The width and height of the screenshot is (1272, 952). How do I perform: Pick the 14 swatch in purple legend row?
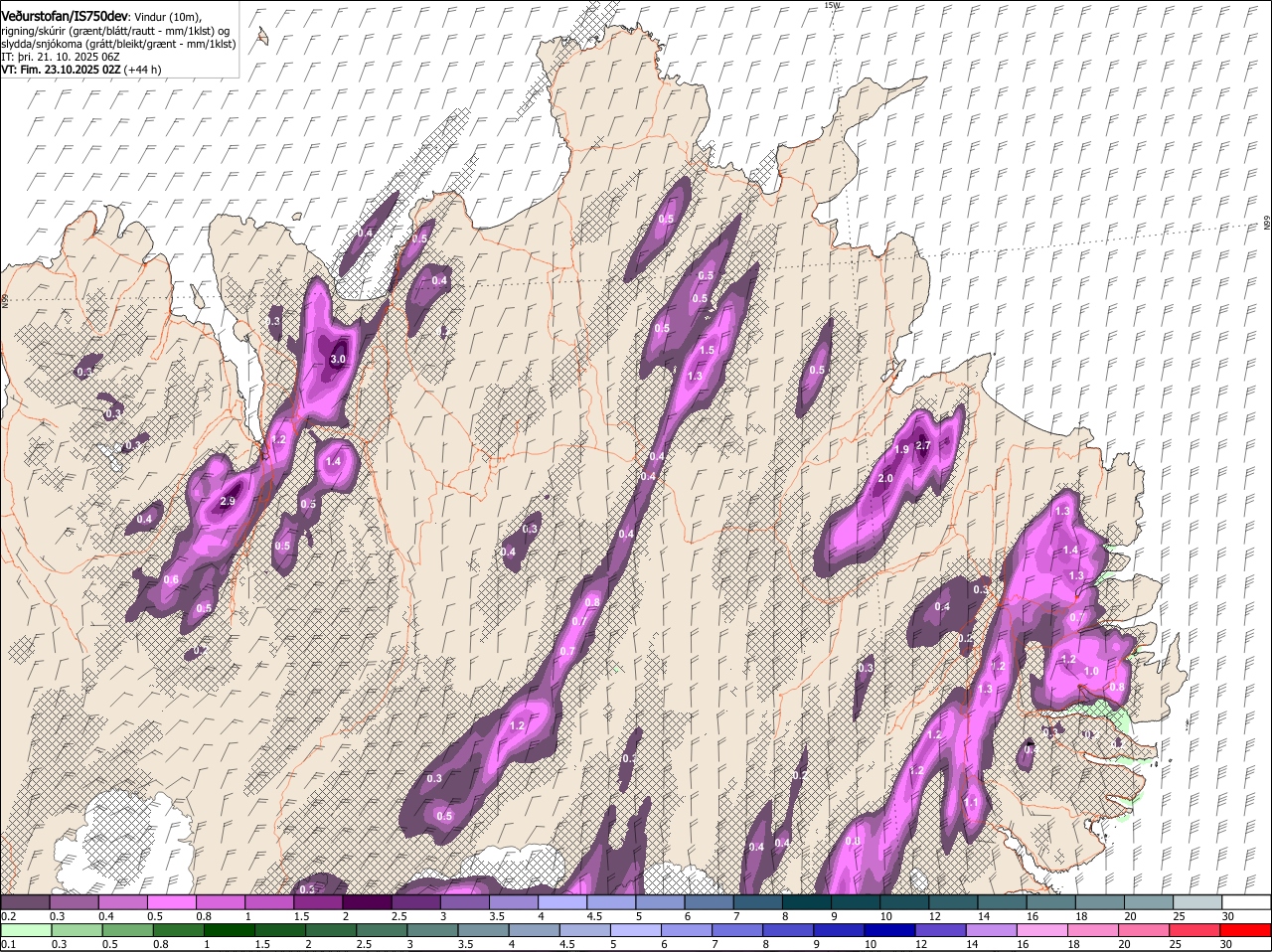pos(1002,901)
